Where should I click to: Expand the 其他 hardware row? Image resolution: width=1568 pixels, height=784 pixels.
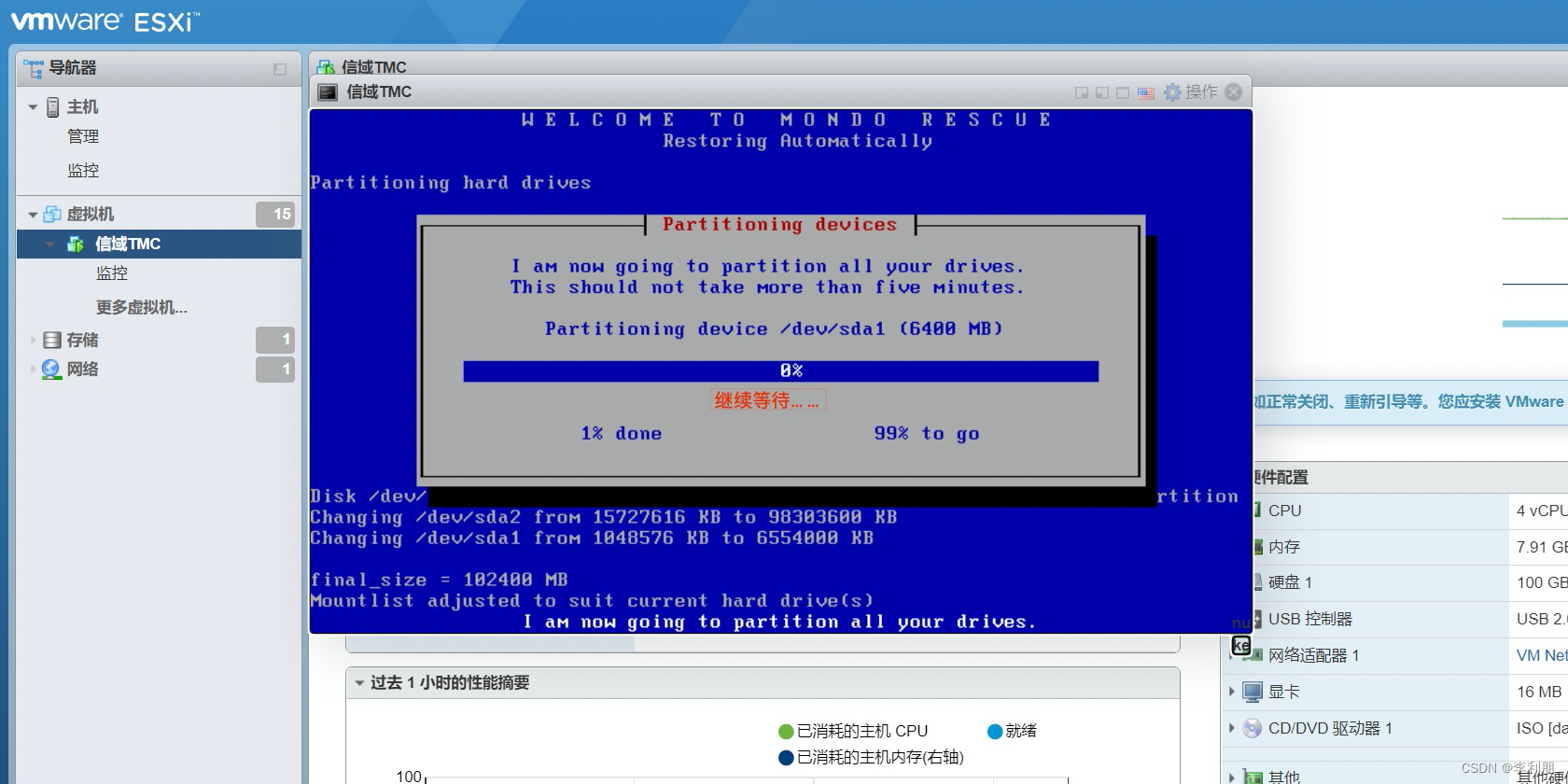(1232, 777)
